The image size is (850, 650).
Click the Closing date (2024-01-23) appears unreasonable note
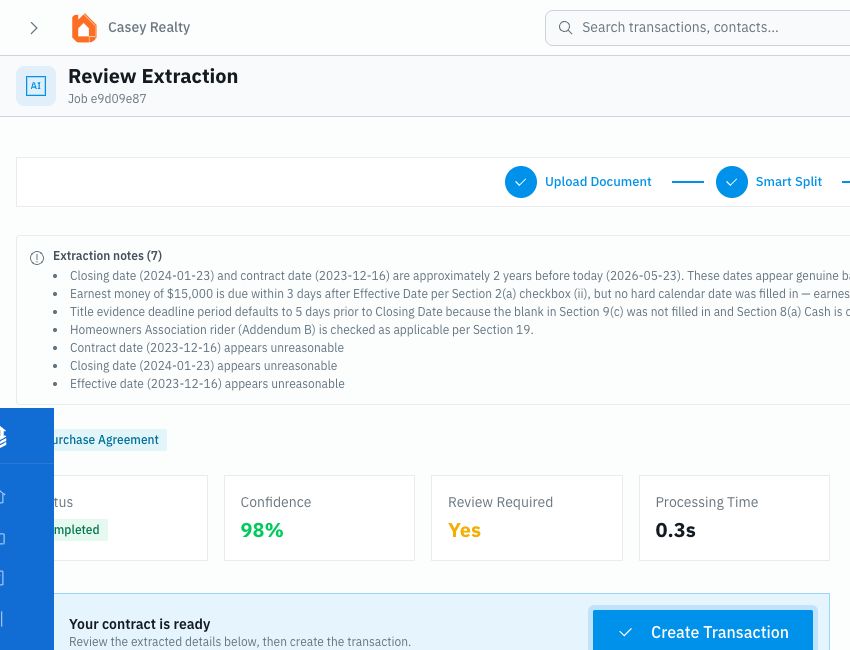[x=203, y=365]
